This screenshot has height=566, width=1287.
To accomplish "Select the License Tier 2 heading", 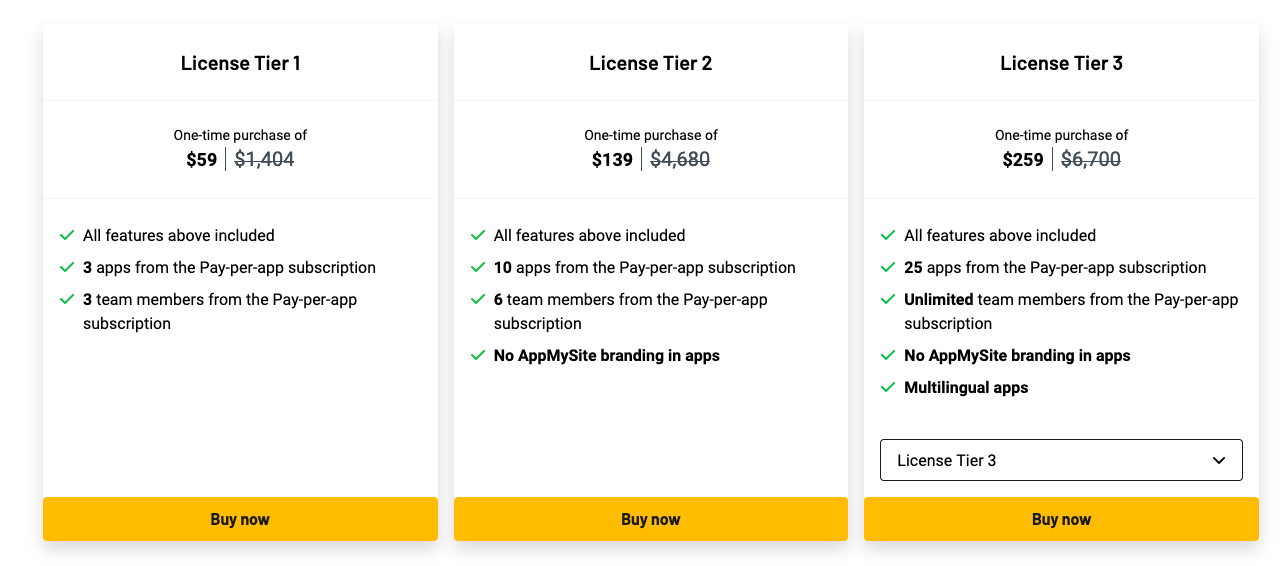I will tap(651, 63).
